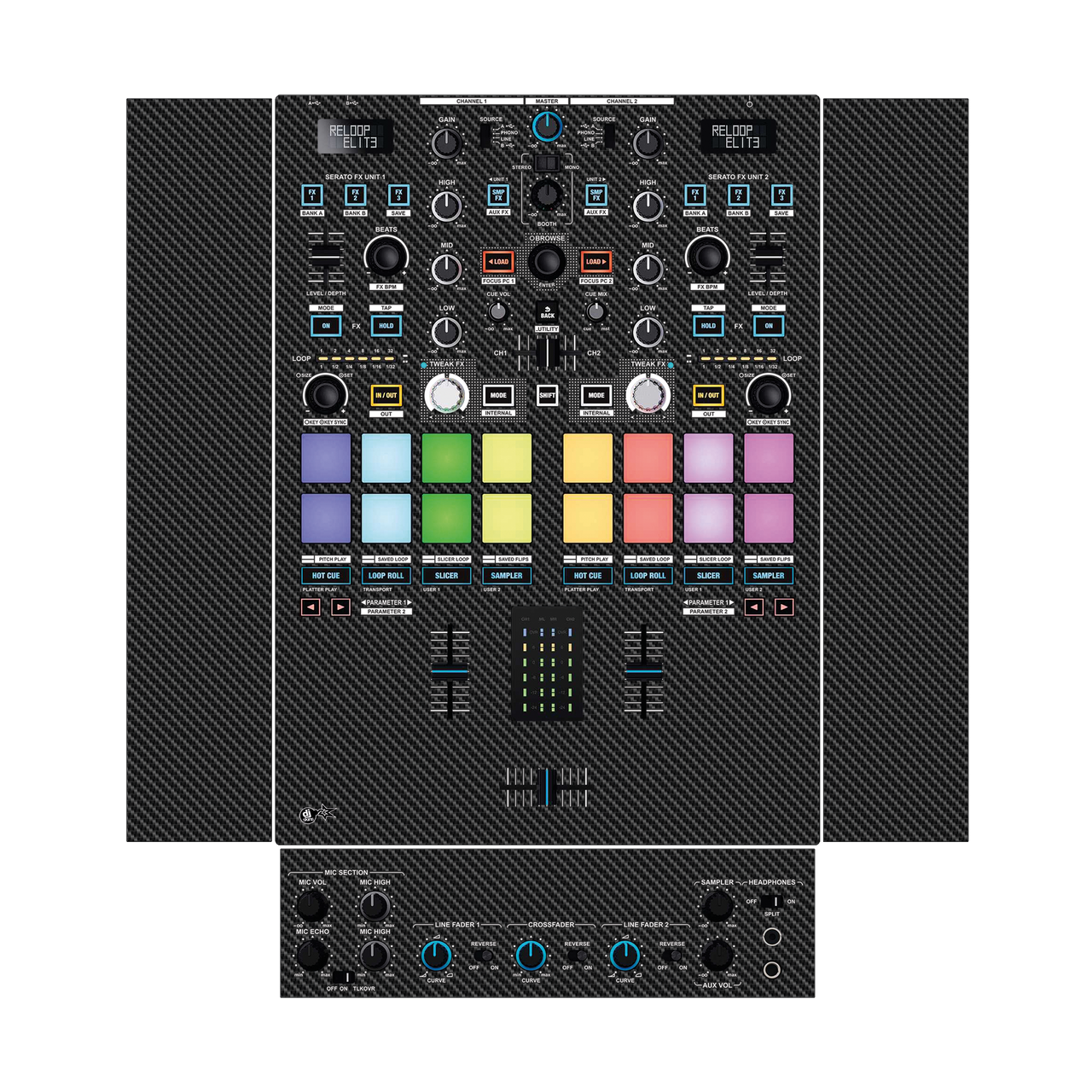Click the Loop size encoder on deck 2
Viewport: 1092px width, 1092px height.
(x=768, y=394)
